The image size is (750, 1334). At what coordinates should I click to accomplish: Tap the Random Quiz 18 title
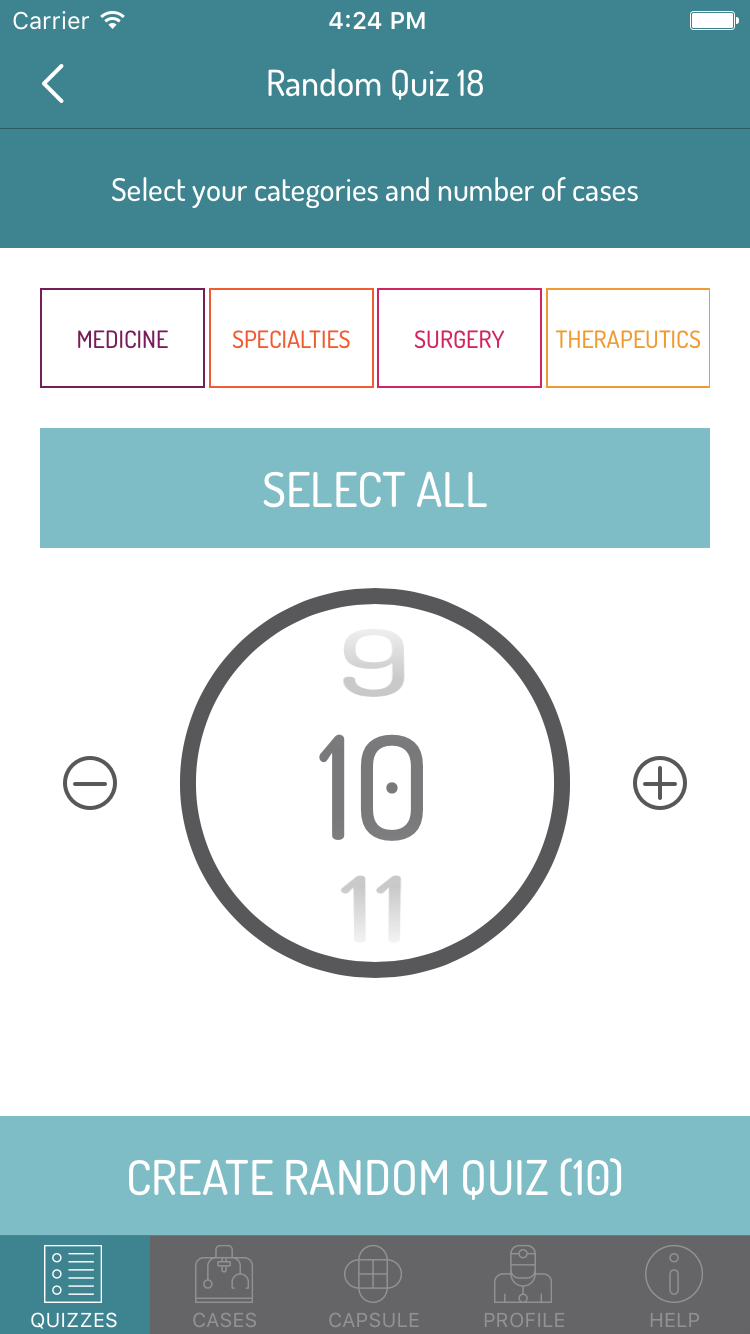375,84
